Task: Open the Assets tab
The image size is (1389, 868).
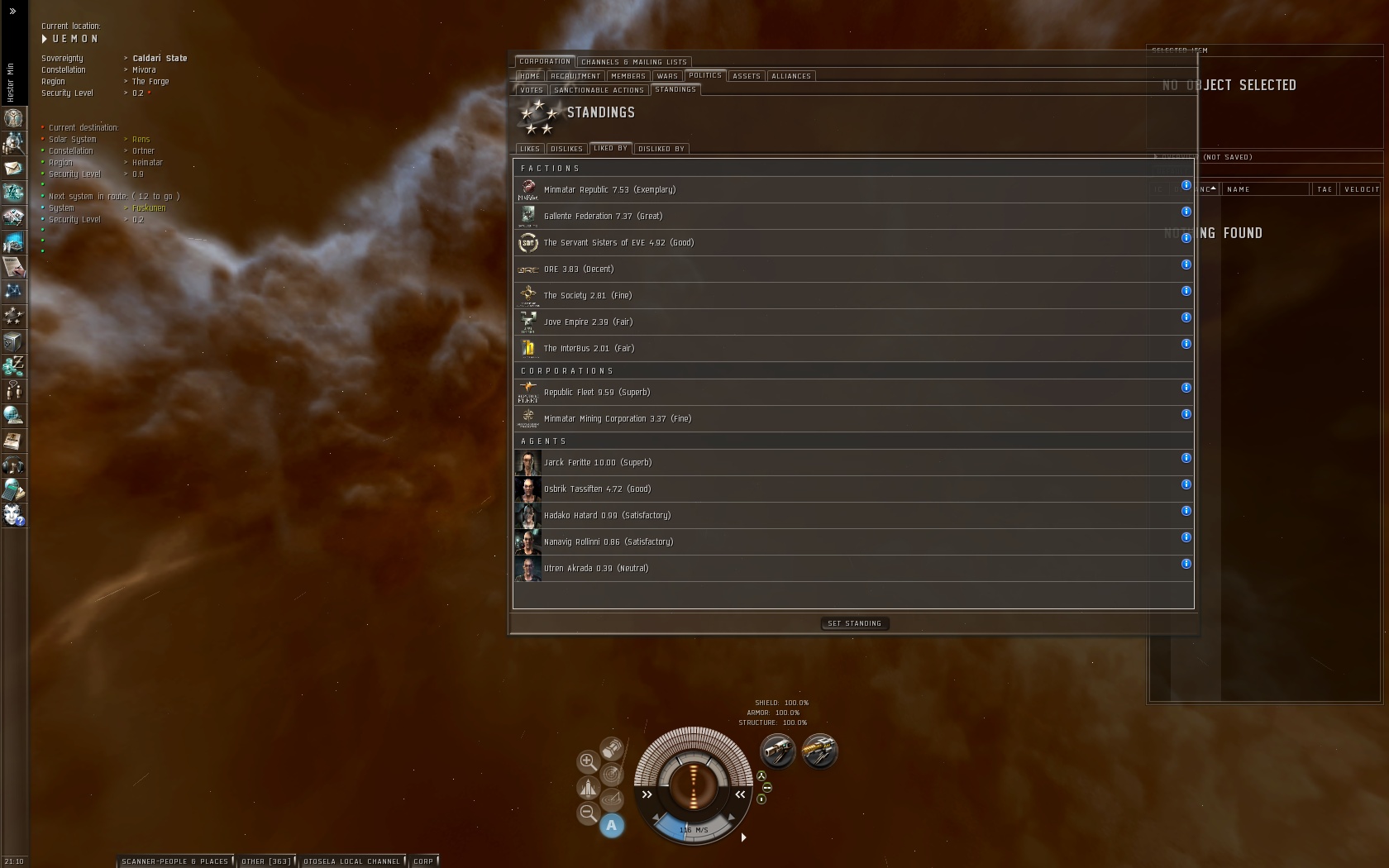Action: coord(747,76)
